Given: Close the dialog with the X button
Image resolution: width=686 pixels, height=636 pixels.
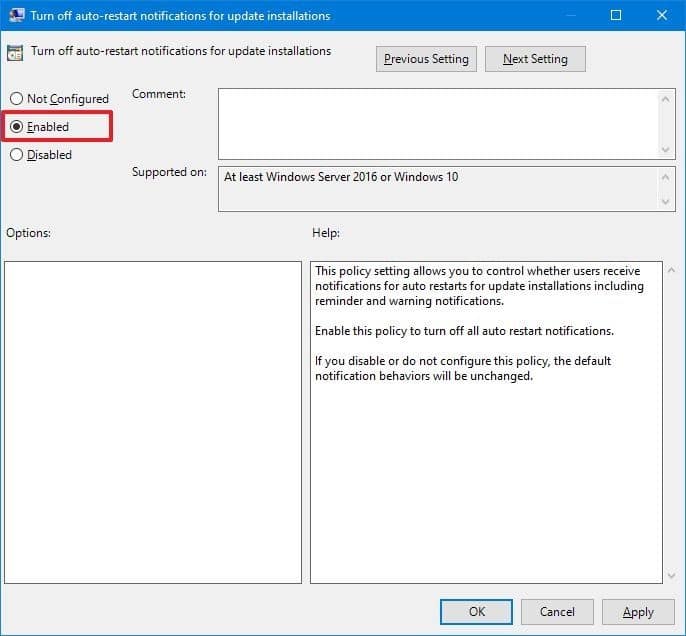Looking at the screenshot, I should 662,15.
